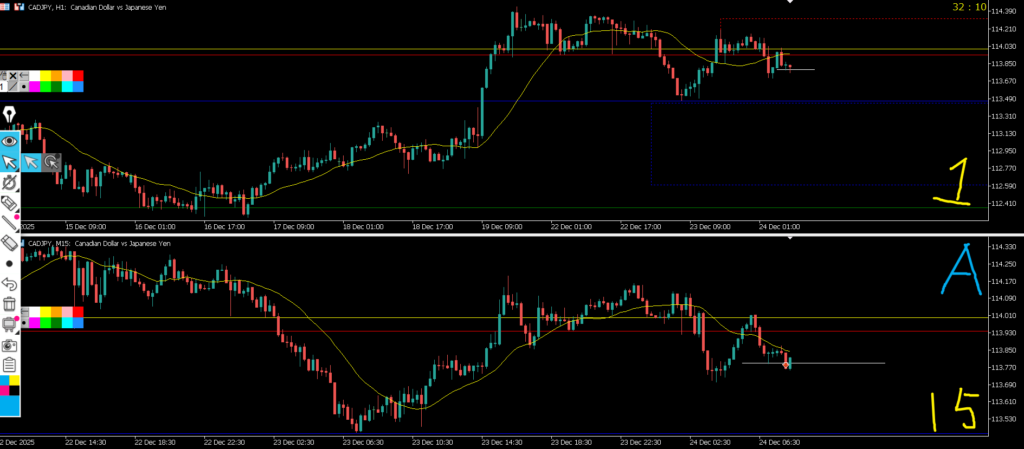Screen dimensions: 1024x449
Task: Open the clipboard notes icon
Action: coord(10,364)
